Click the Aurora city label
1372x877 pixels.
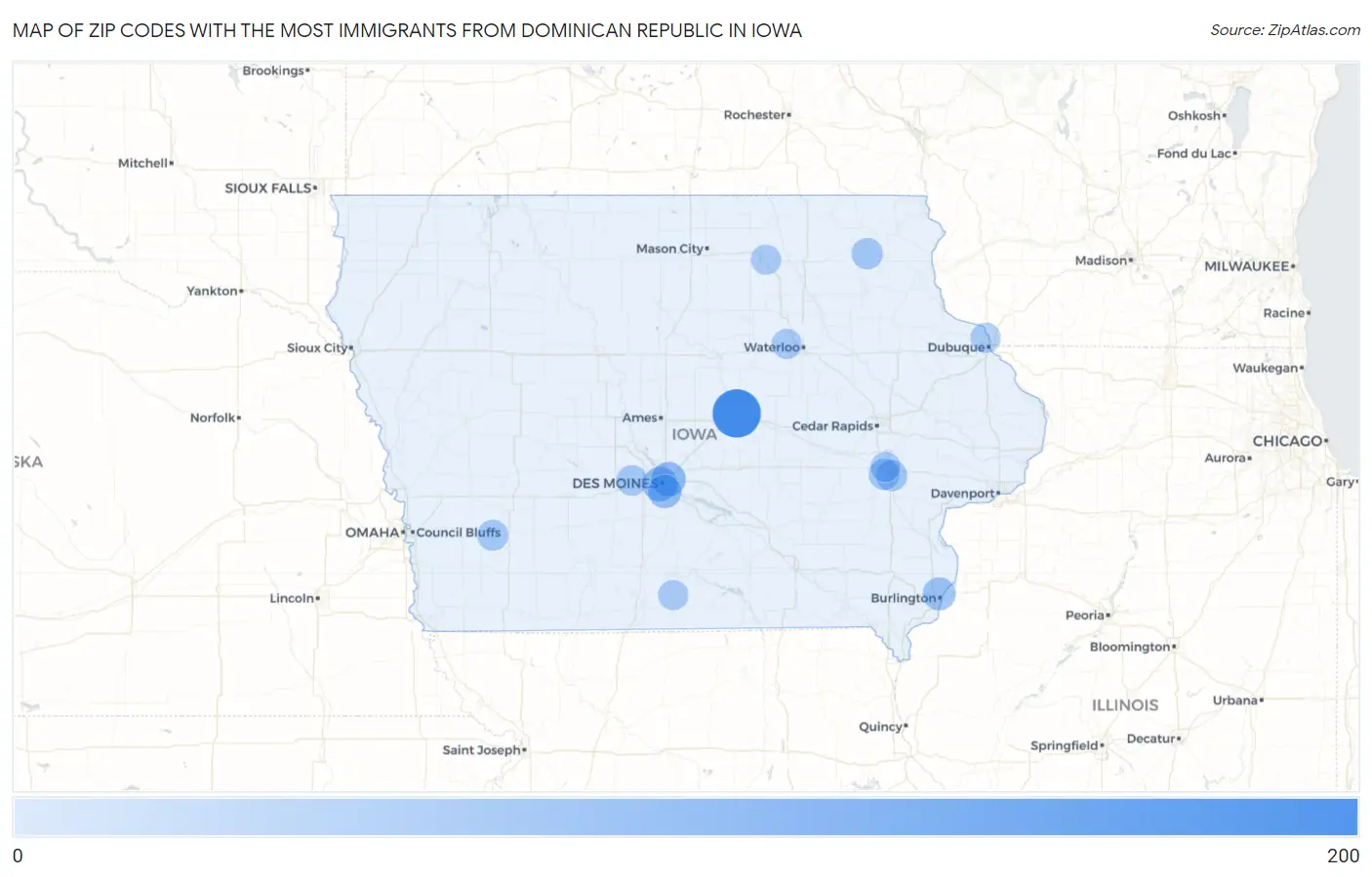(x=1228, y=458)
